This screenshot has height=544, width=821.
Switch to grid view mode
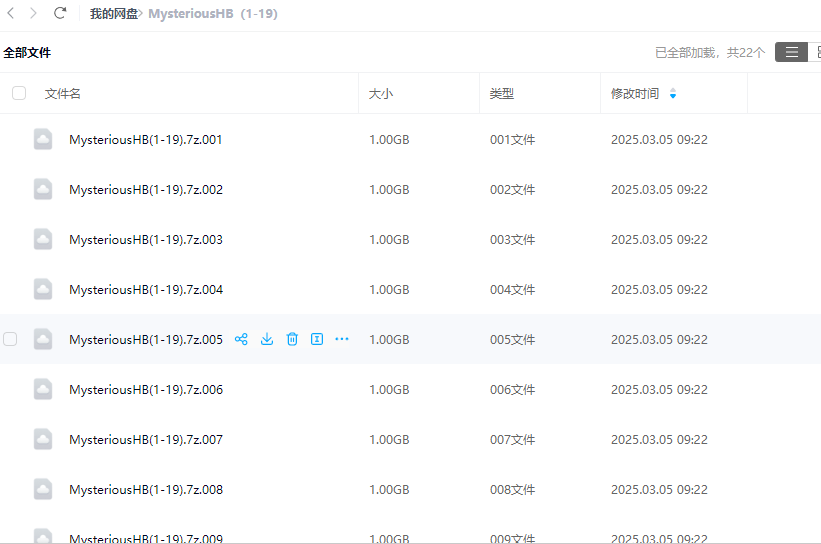pyautogui.click(x=817, y=52)
